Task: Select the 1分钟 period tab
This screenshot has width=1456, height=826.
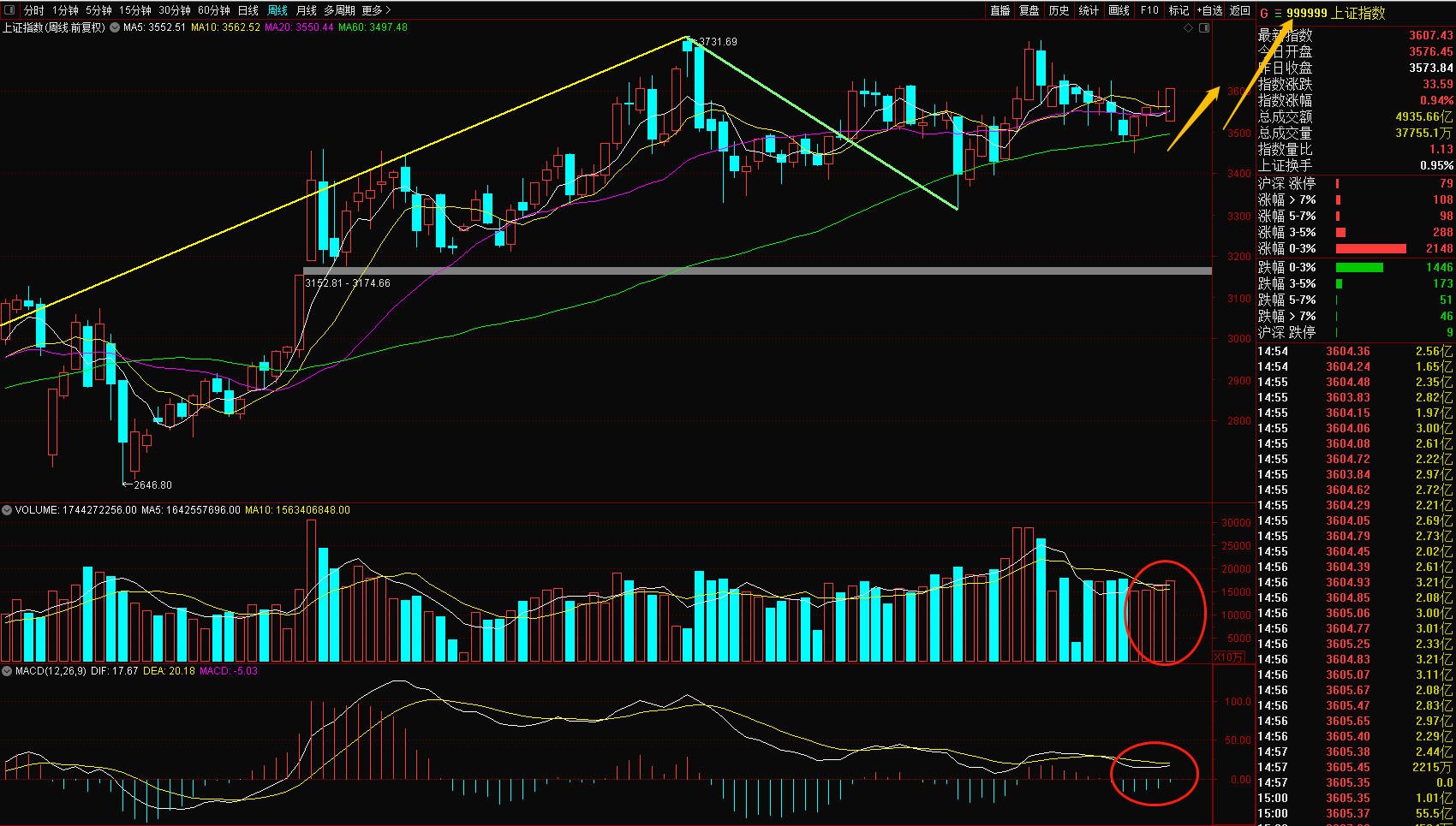Action: click(x=65, y=10)
